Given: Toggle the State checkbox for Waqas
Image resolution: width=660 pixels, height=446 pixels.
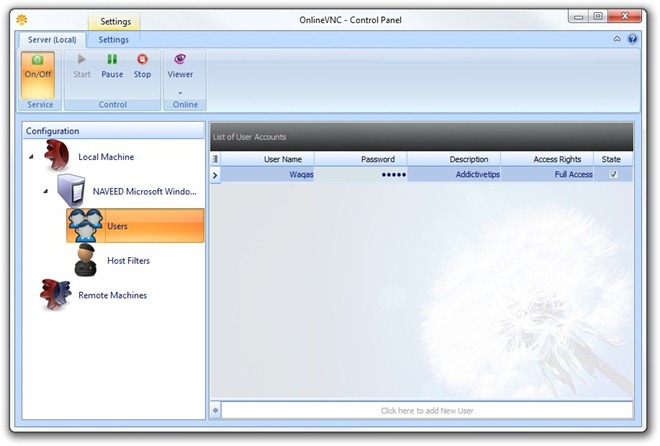Looking at the screenshot, I should (613, 174).
